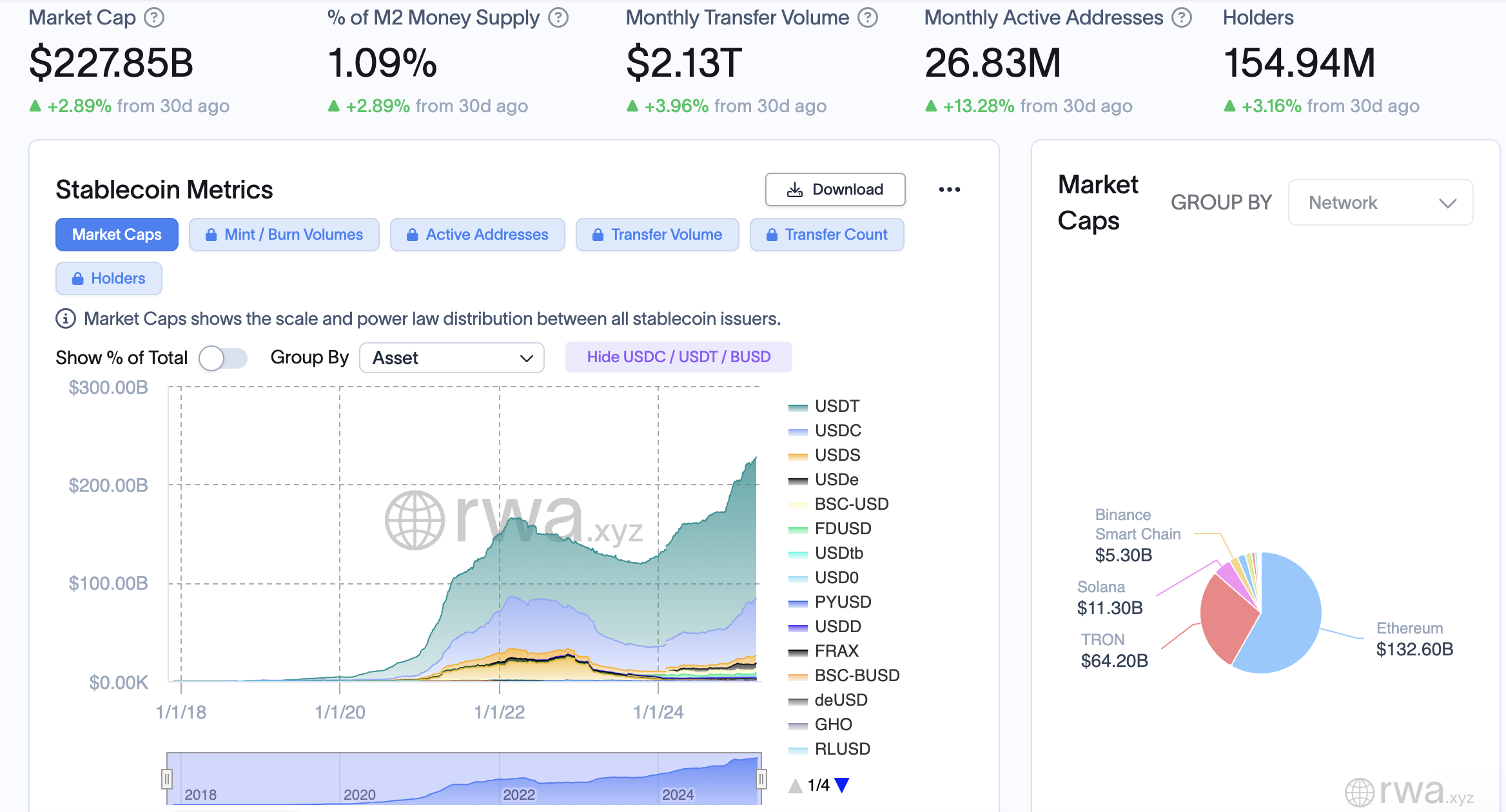Click the info icon beside Market Caps description
This screenshot has height=812, width=1506.
[65, 318]
